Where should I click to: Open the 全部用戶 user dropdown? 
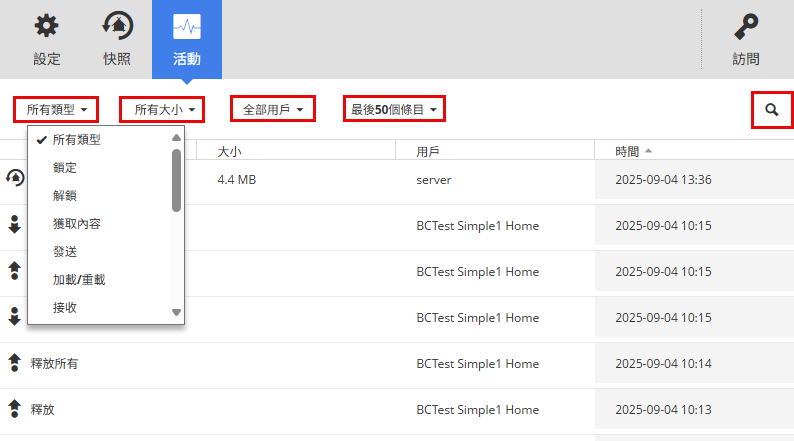pos(273,109)
